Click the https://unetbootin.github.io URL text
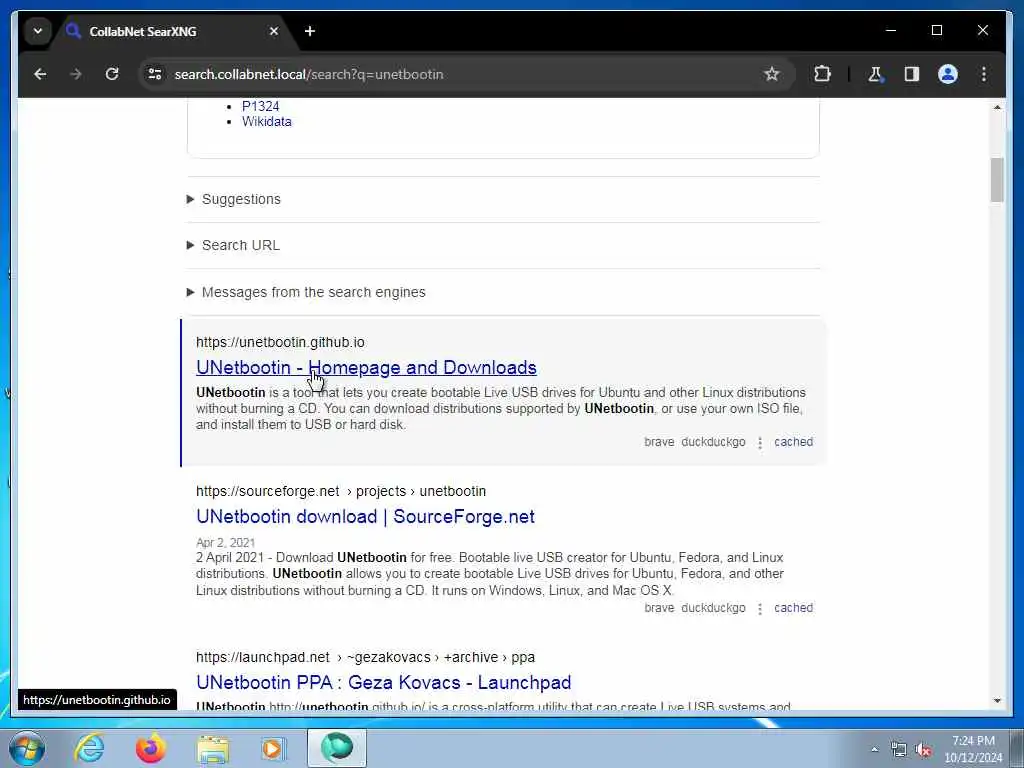1024x768 pixels. pyautogui.click(x=280, y=342)
